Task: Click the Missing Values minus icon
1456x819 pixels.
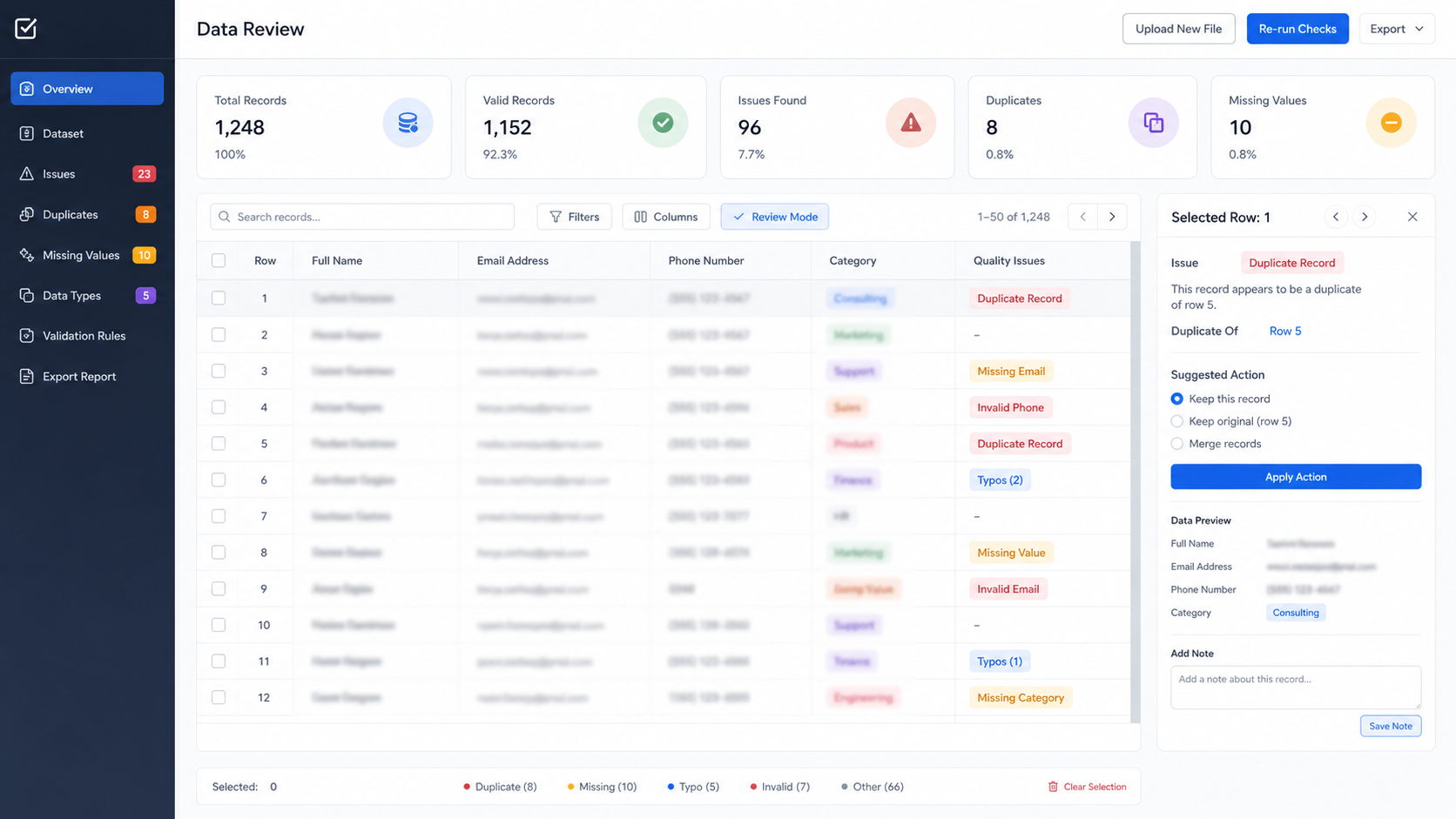Action: coord(1391,123)
